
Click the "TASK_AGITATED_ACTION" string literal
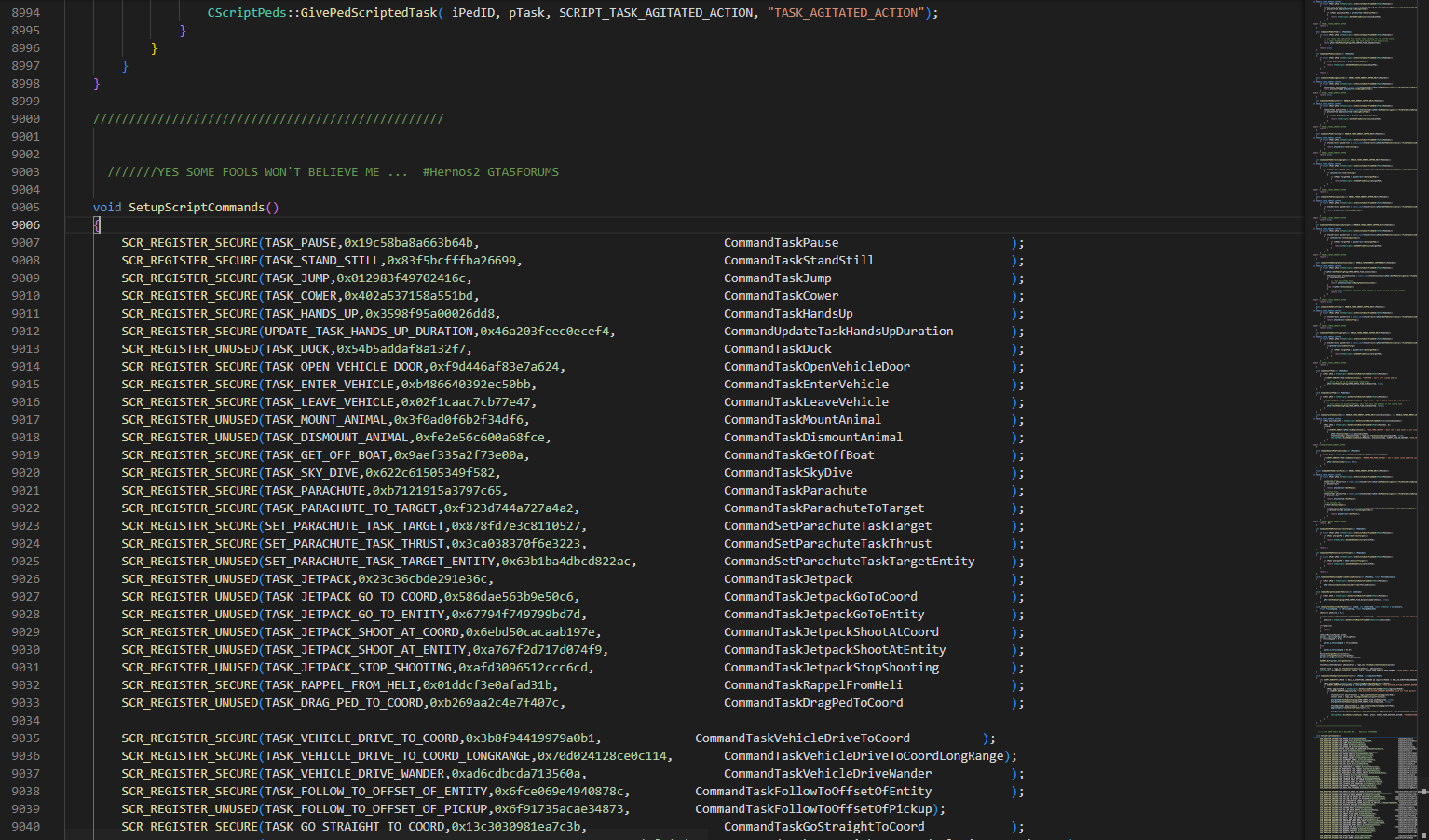pos(846,13)
